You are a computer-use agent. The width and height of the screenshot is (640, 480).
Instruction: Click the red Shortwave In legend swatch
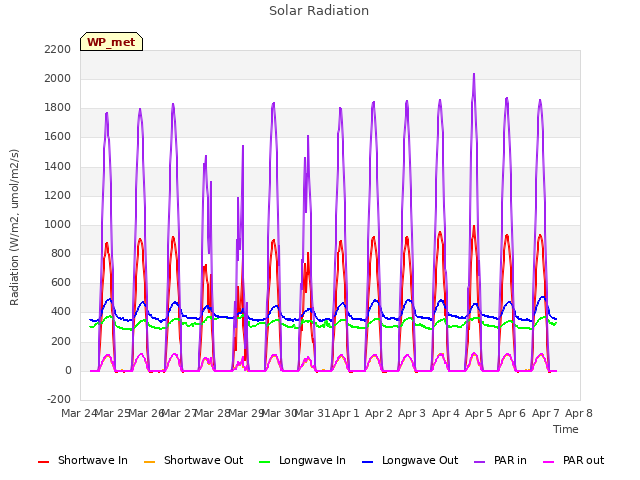pos(44,462)
